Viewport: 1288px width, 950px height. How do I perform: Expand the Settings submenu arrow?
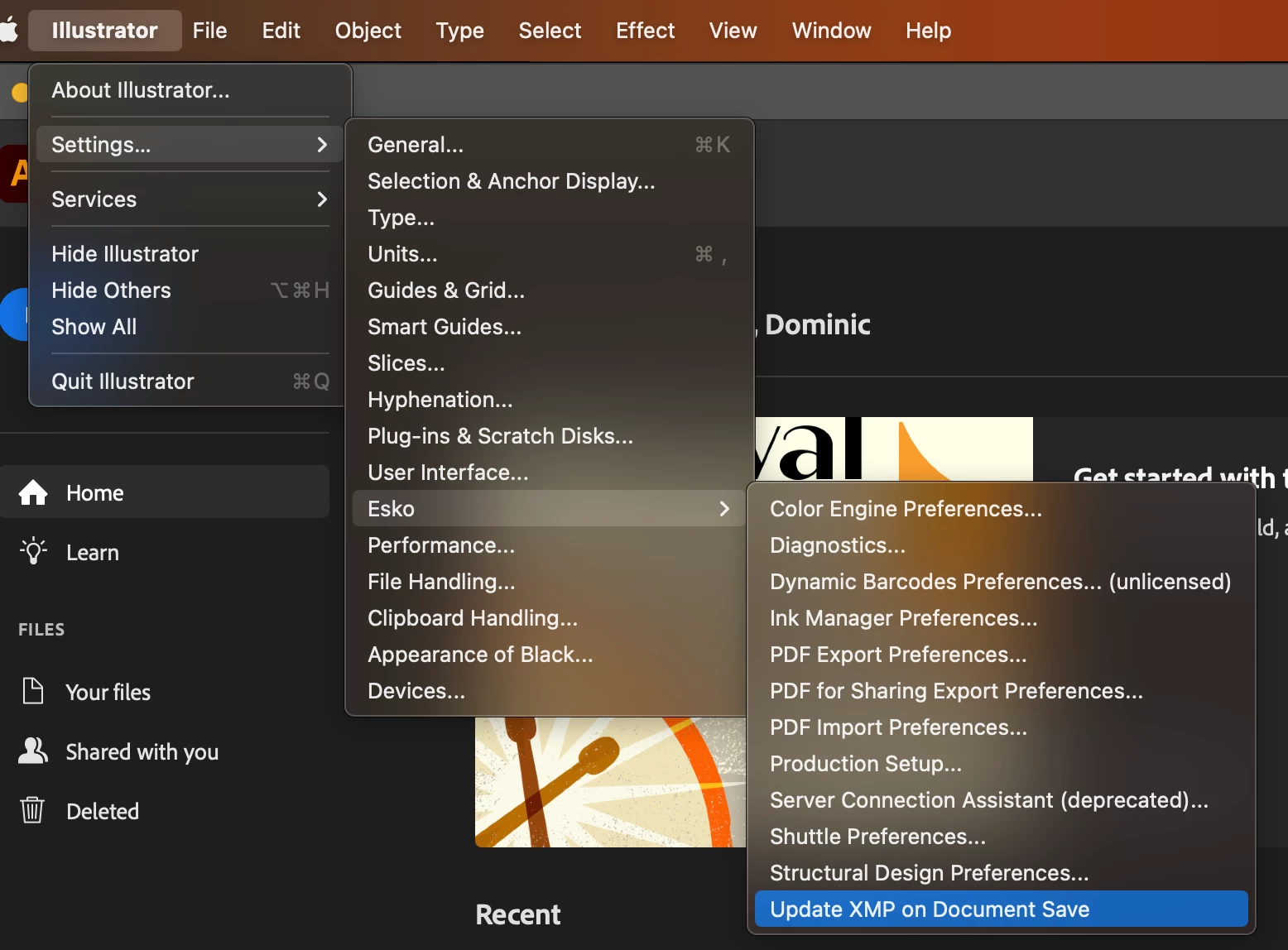[x=322, y=145]
